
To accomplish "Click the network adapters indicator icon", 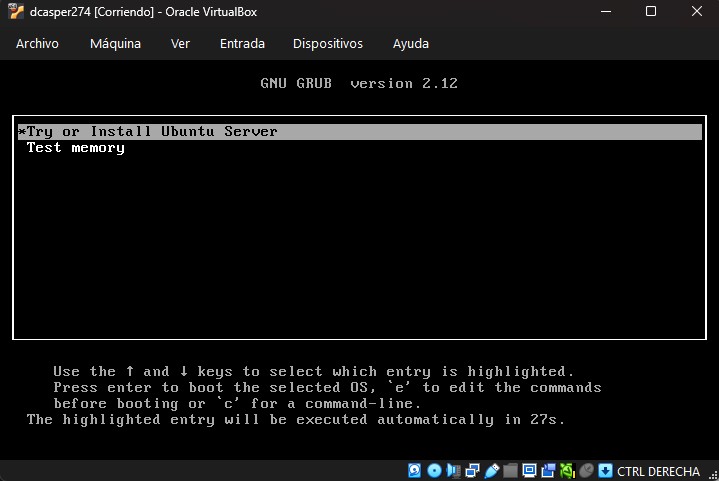I will 472,470.
